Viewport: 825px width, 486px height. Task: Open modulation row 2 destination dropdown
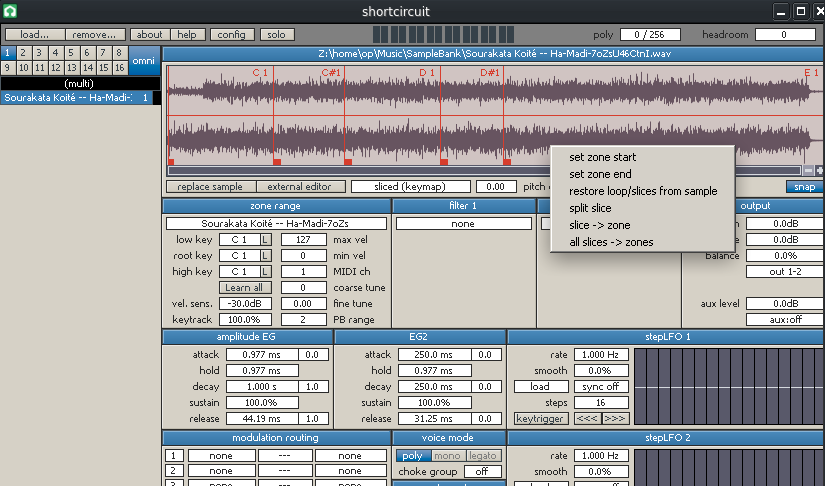tap(350, 471)
